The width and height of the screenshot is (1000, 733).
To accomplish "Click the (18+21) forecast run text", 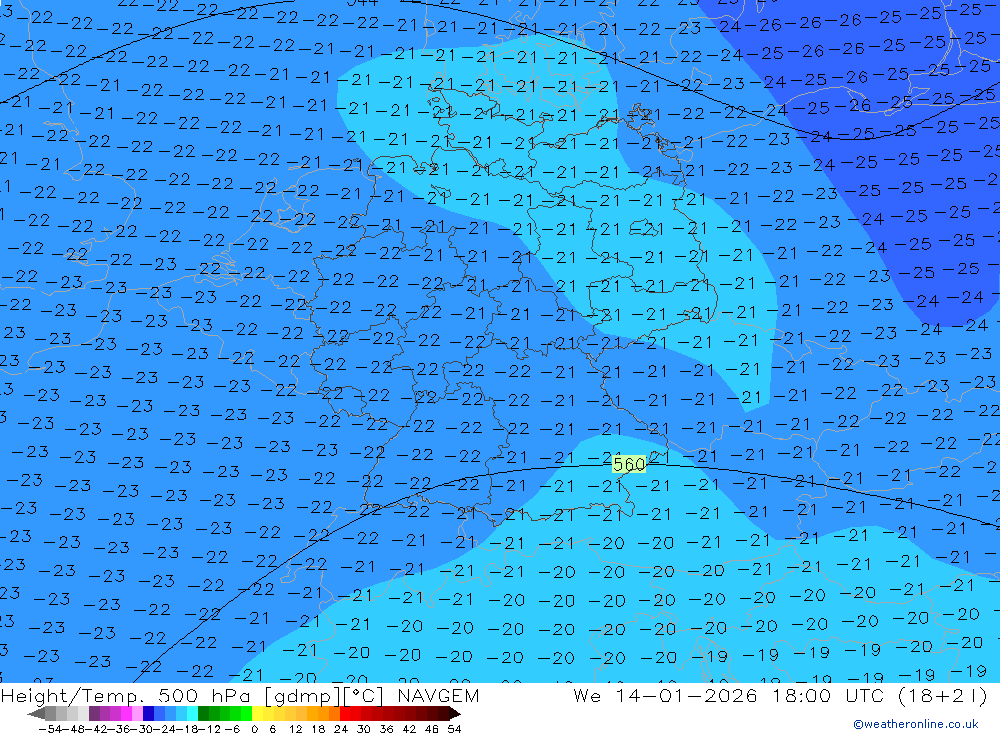I will click(942, 696).
